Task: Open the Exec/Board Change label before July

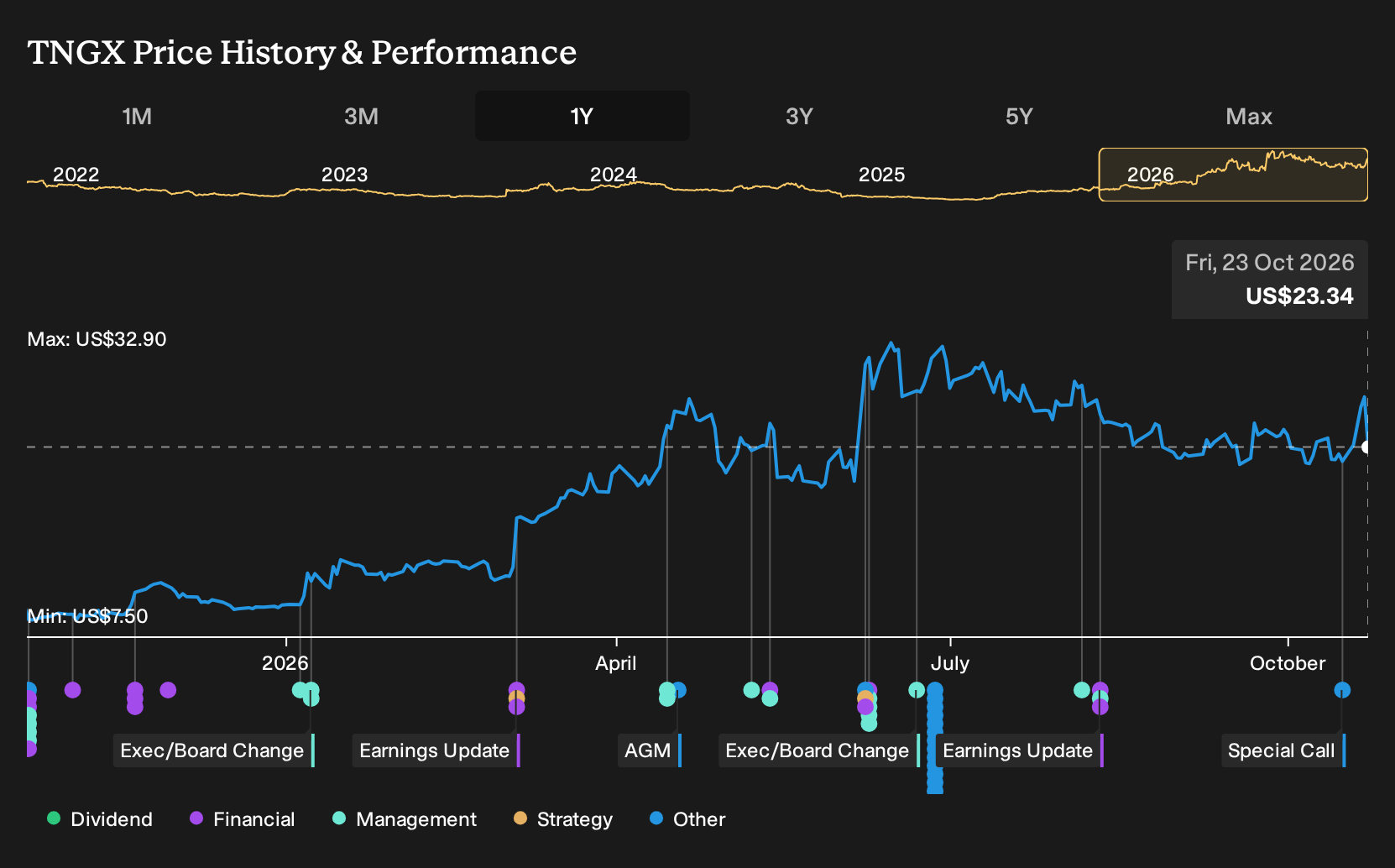Action: (819, 750)
